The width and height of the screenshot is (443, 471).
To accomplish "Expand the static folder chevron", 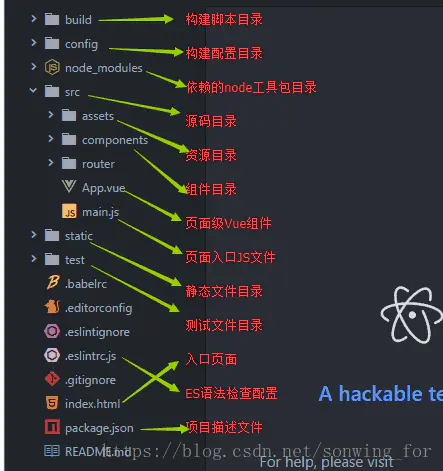I will pyautogui.click(x=34, y=235).
